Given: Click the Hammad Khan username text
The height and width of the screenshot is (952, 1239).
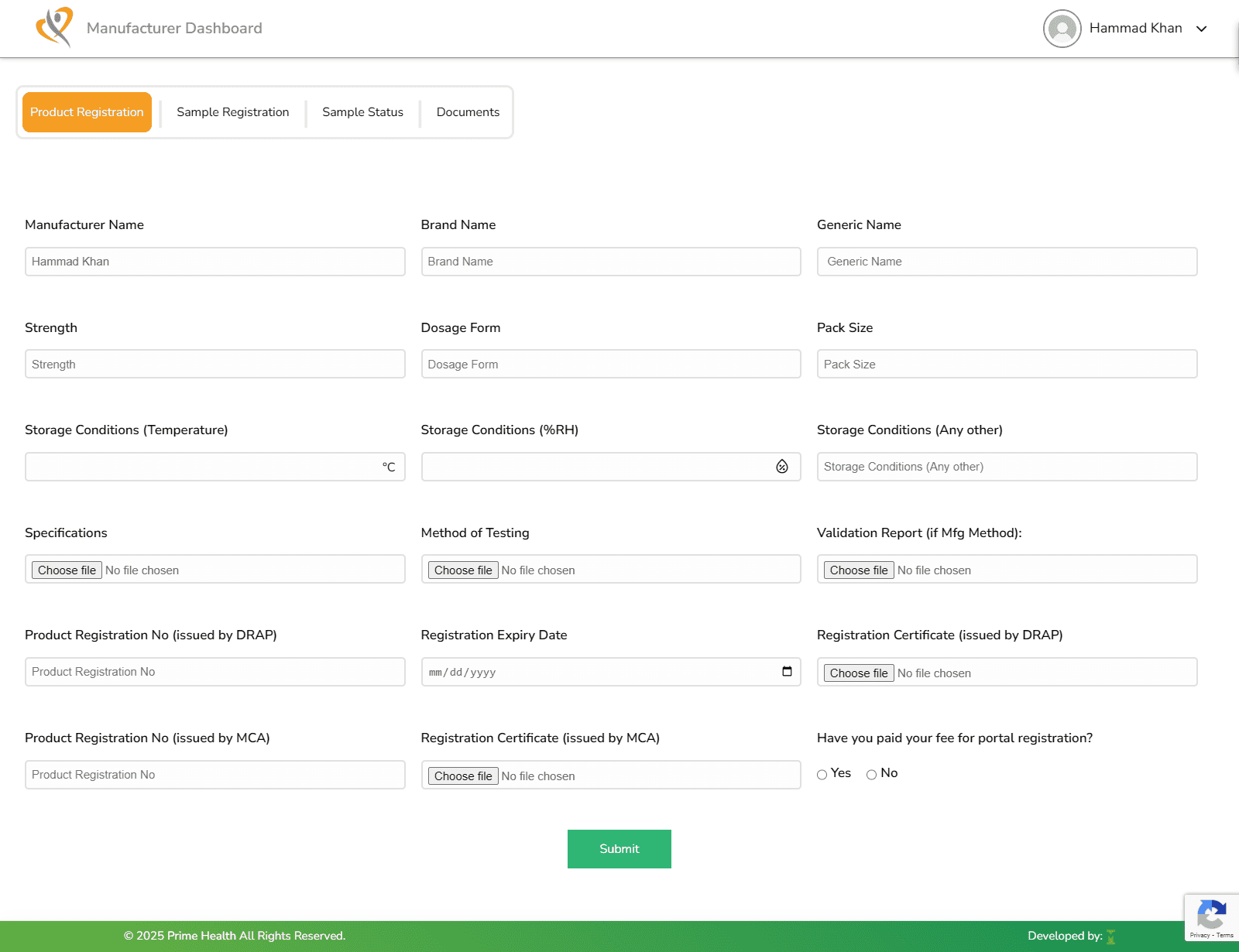Looking at the screenshot, I should [1135, 29].
